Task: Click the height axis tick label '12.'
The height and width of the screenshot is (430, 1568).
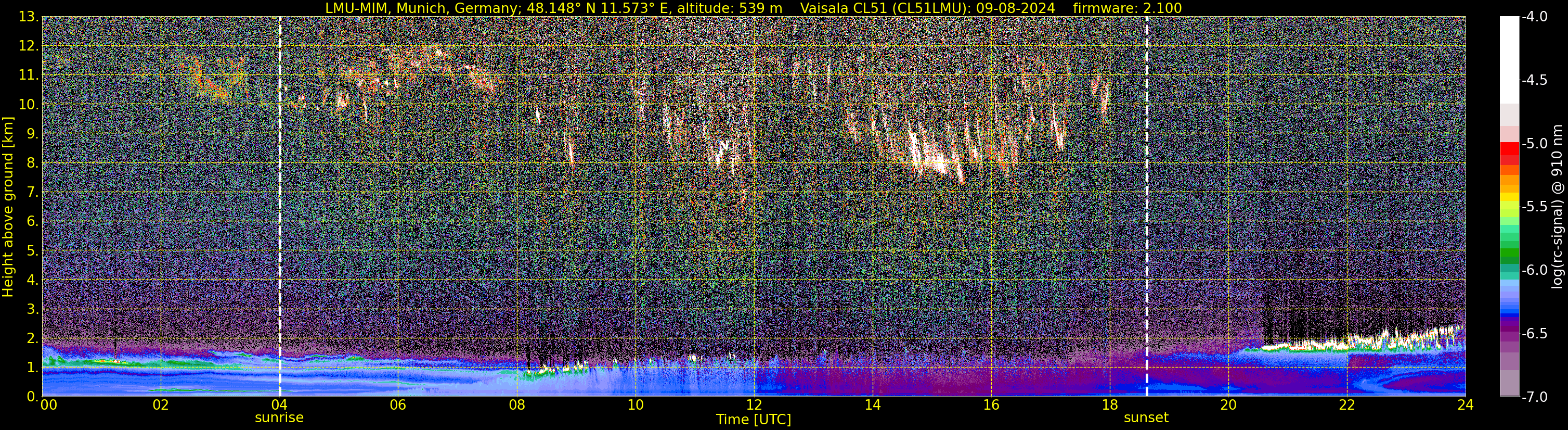Action: (x=29, y=46)
